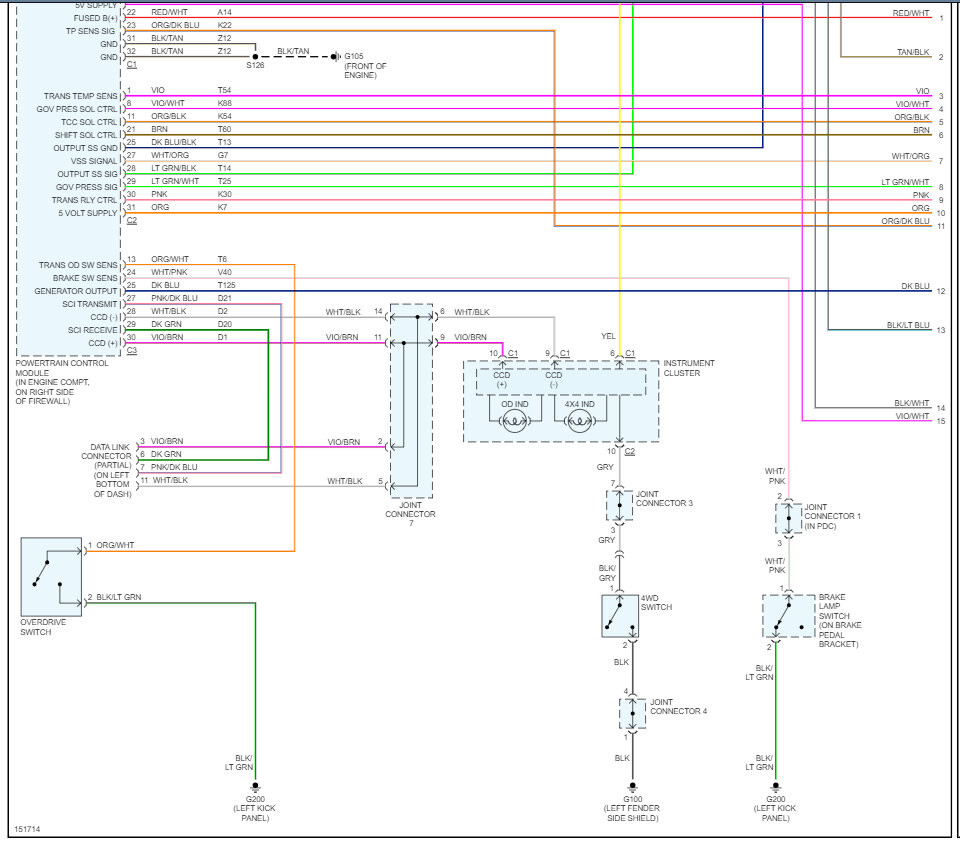Click the Joint Connector 3 box
Viewport: 960px width, 845px height.
coord(620,506)
